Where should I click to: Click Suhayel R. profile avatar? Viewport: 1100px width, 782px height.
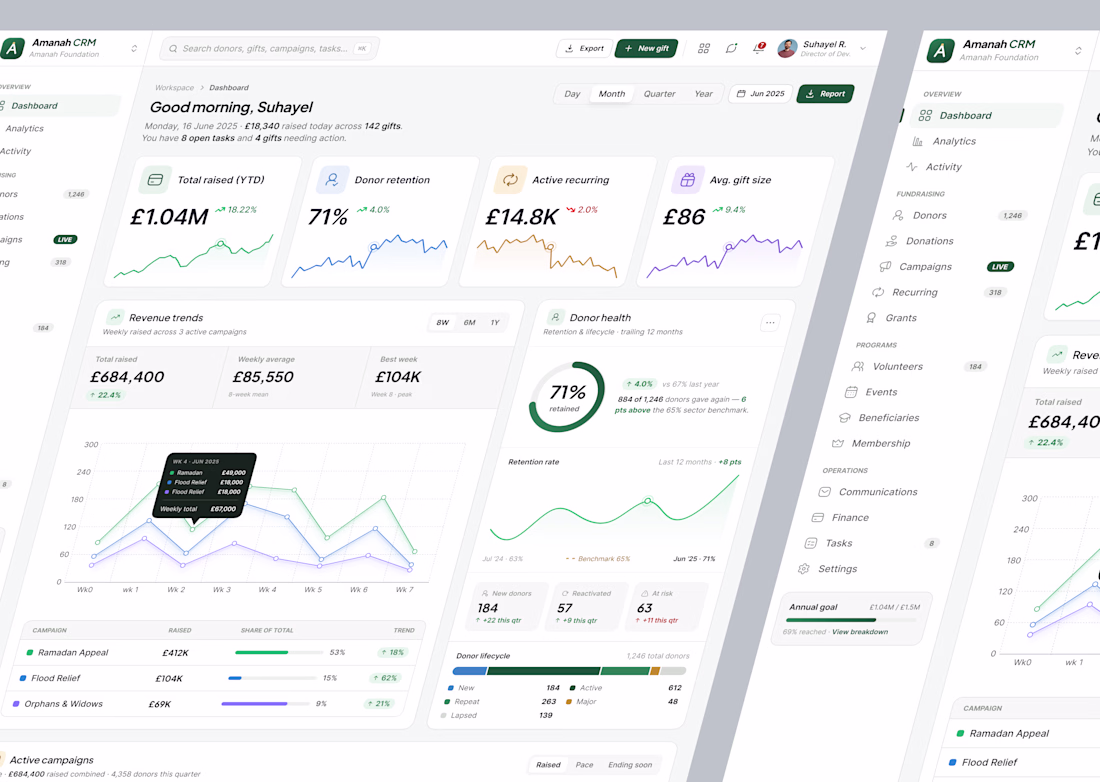click(787, 48)
